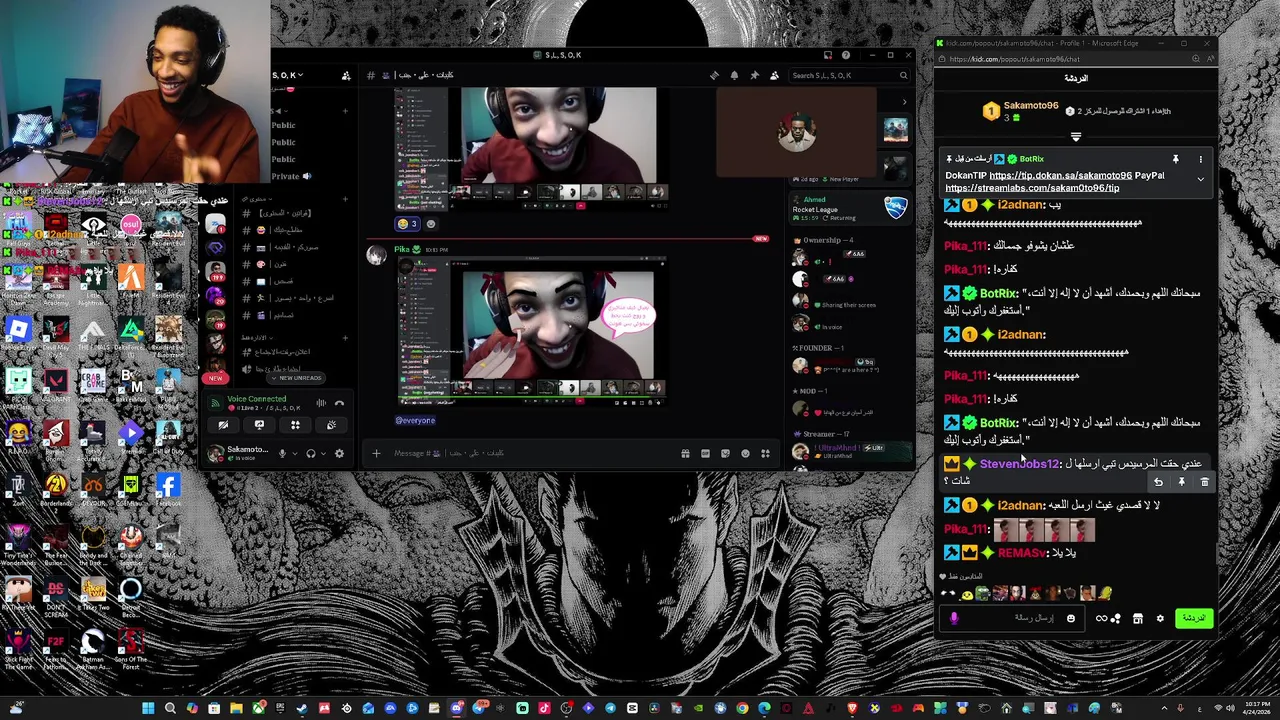Toggle member list icon in Discord header

click(x=774, y=75)
